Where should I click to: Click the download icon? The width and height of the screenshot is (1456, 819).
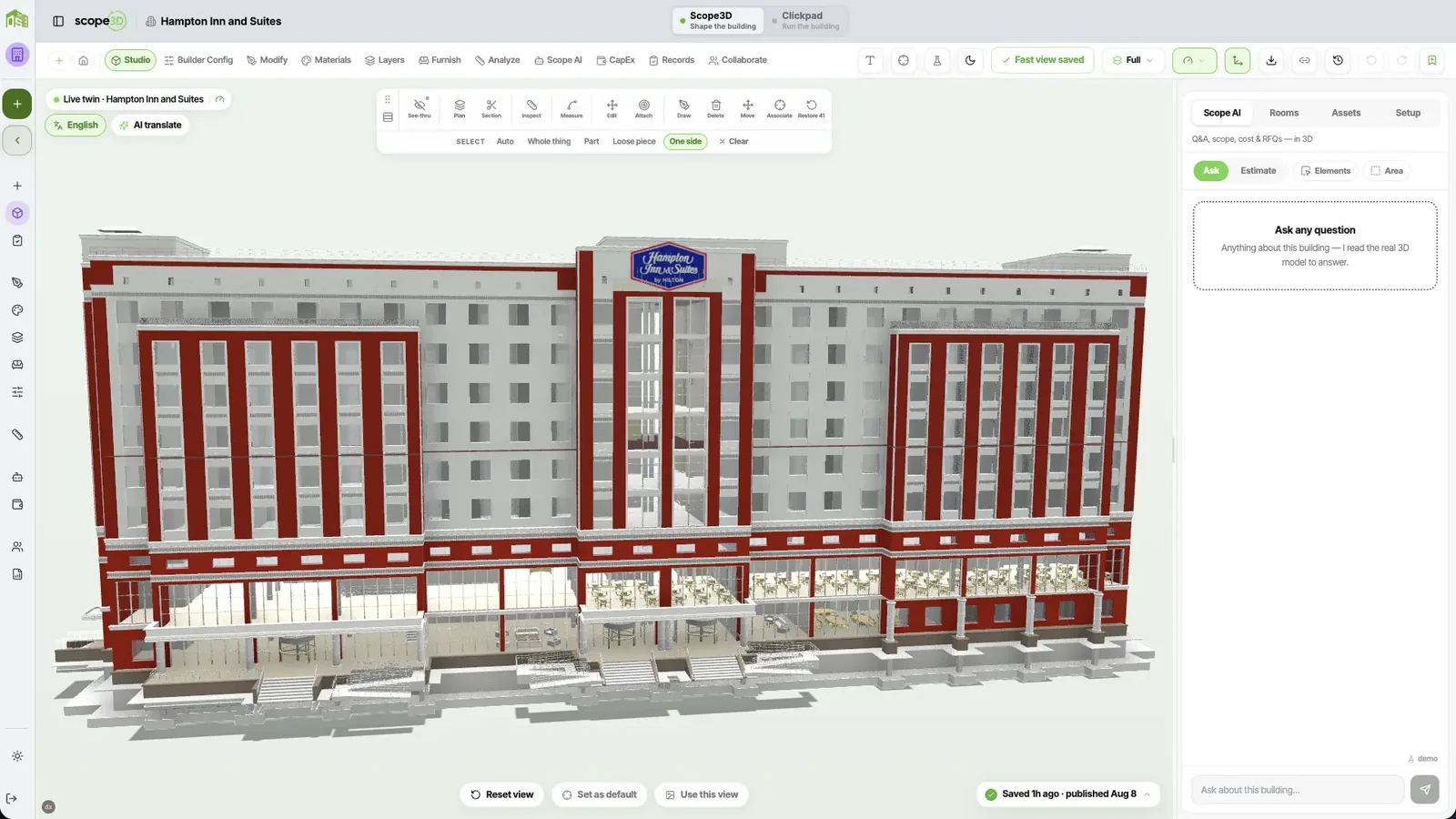1271,60
